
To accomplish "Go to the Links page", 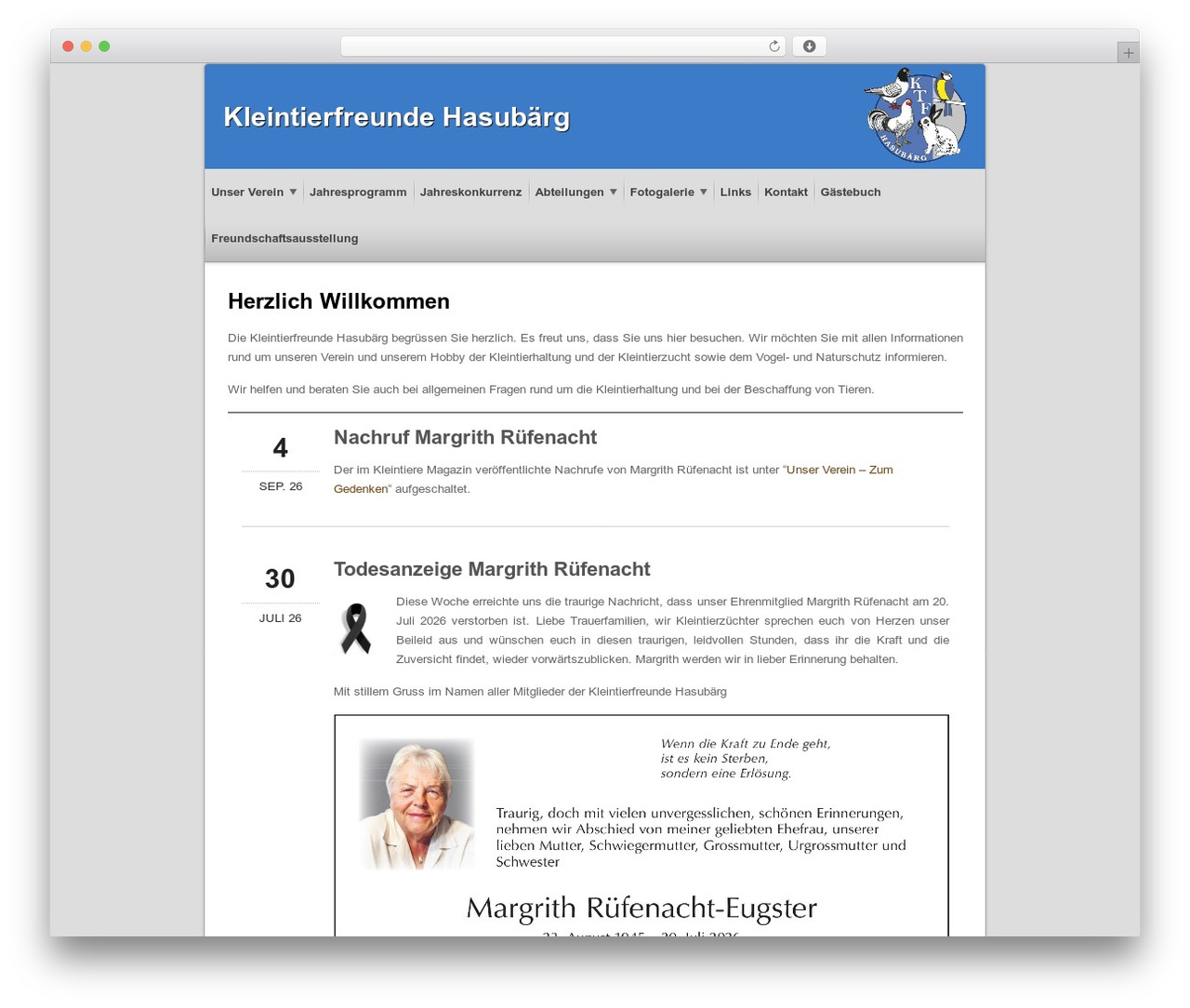I will [x=735, y=192].
